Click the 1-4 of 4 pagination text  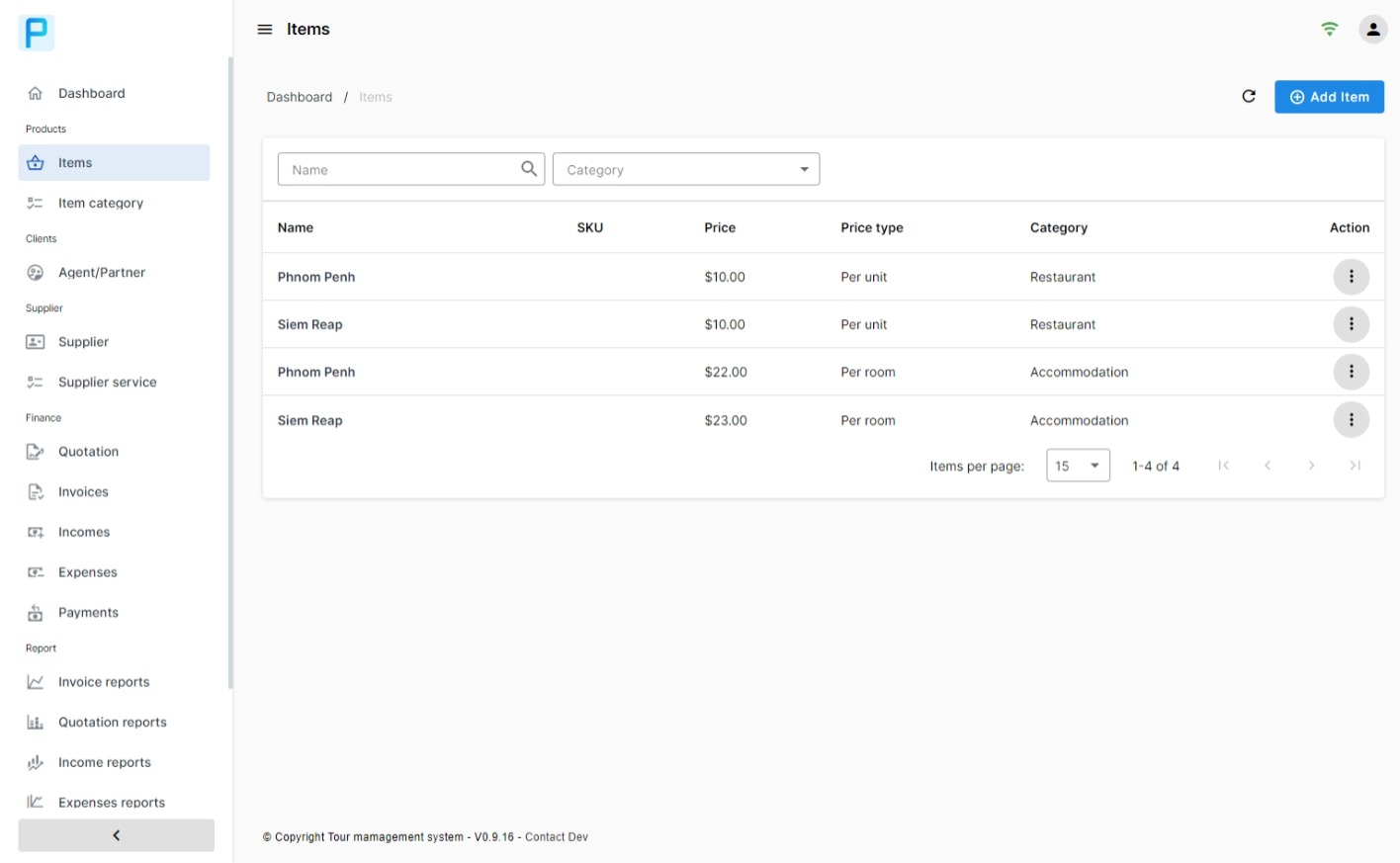point(1156,466)
